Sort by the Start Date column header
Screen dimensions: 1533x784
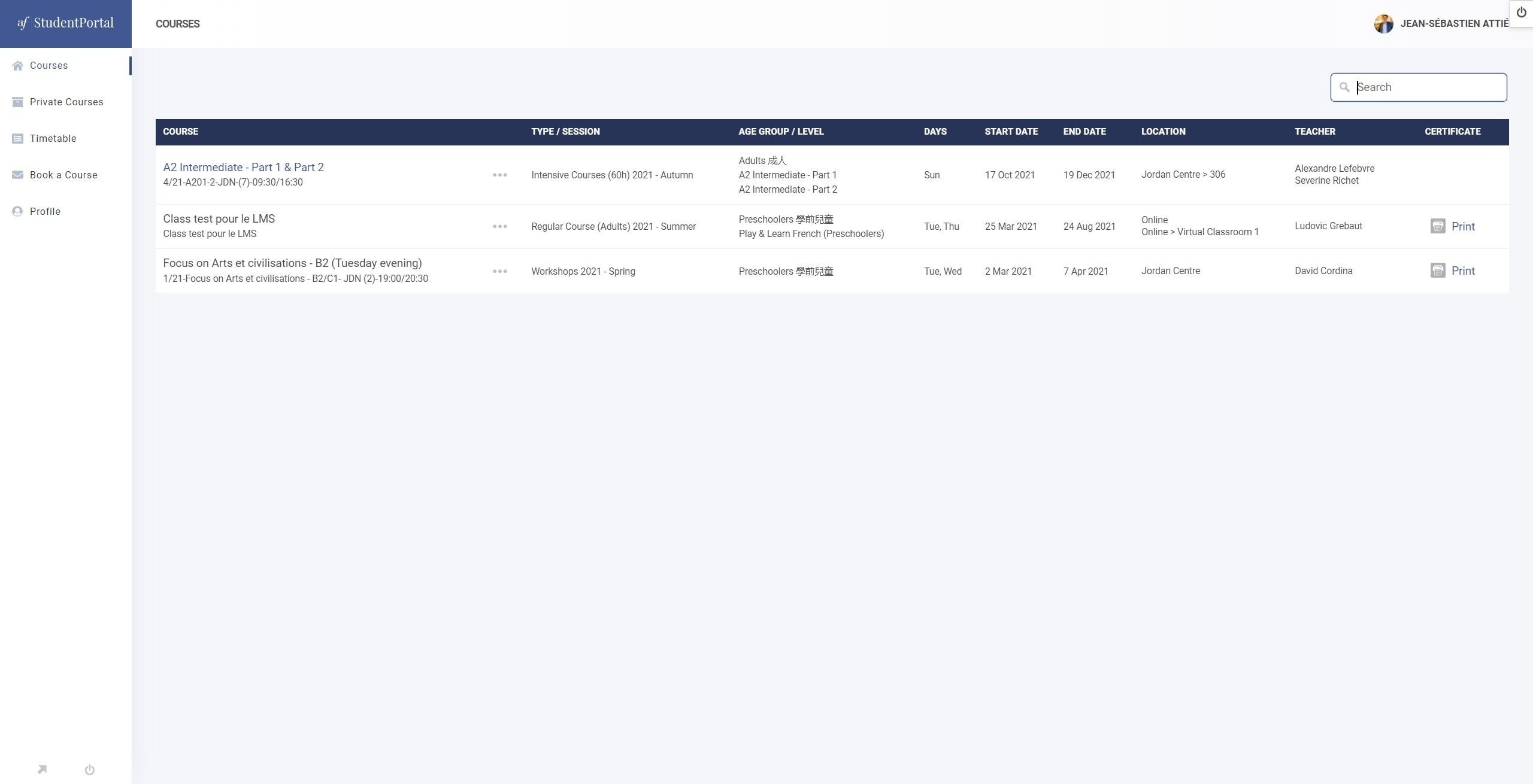(x=1011, y=132)
